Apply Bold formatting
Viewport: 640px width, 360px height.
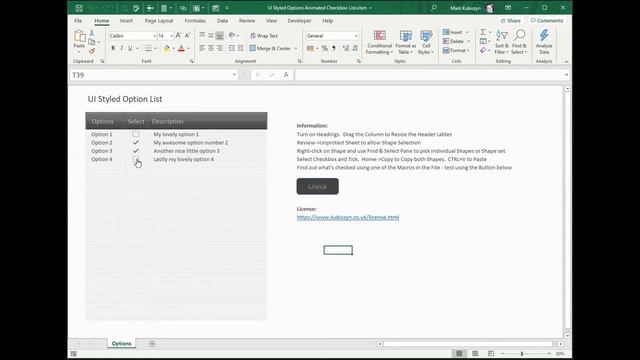pos(113,48)
